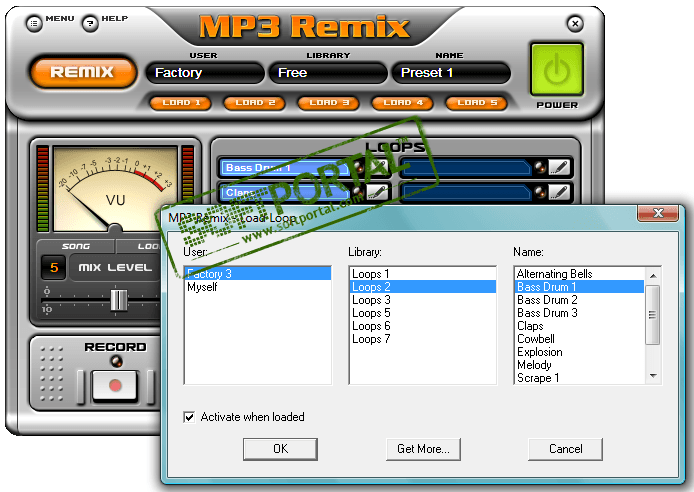Edit second left loop with pencil icon

377,192
